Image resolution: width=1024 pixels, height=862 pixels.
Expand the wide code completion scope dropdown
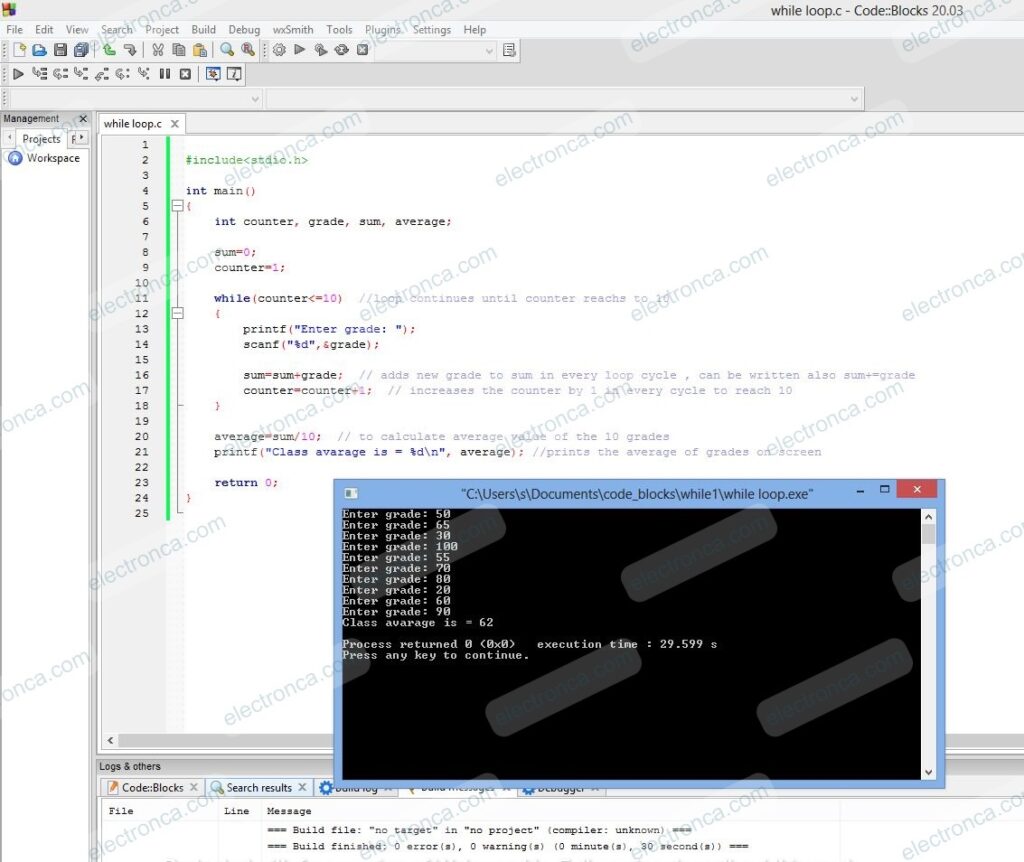click(853, 99)
